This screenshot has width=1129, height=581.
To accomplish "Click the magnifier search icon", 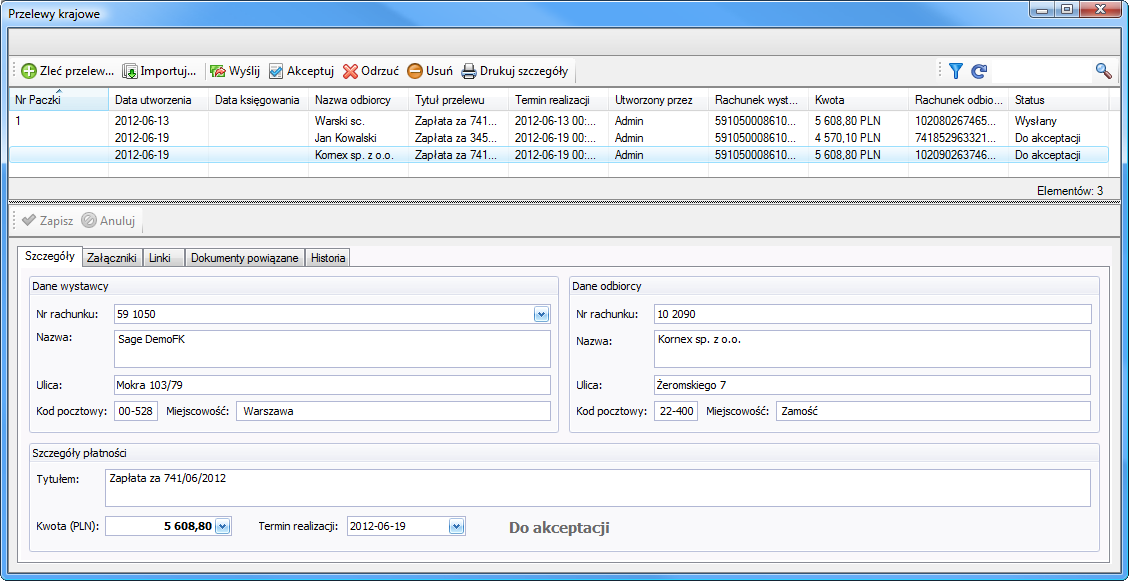I will [x=1103, y=71].
